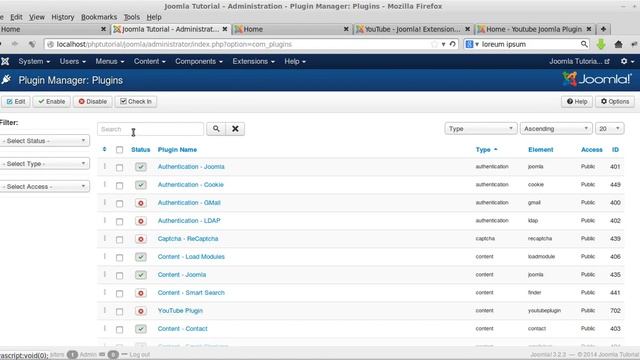Click the ordering sort arrows column header
The height and width of the screenshot is (360, 640).
coord(104,149)
